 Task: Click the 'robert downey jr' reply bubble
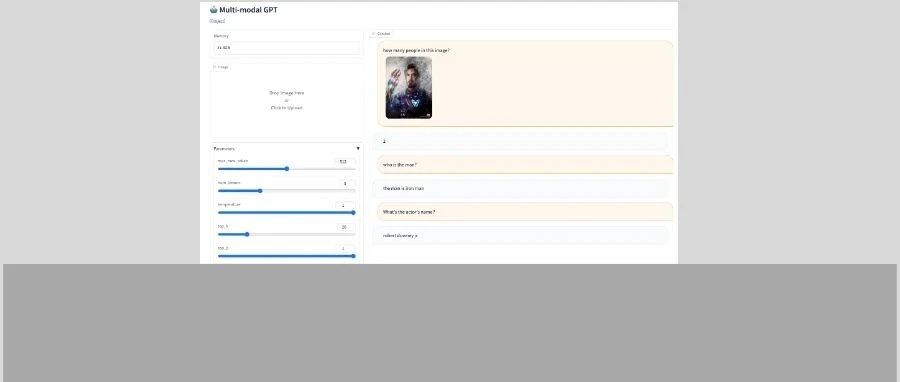[520, 236]
